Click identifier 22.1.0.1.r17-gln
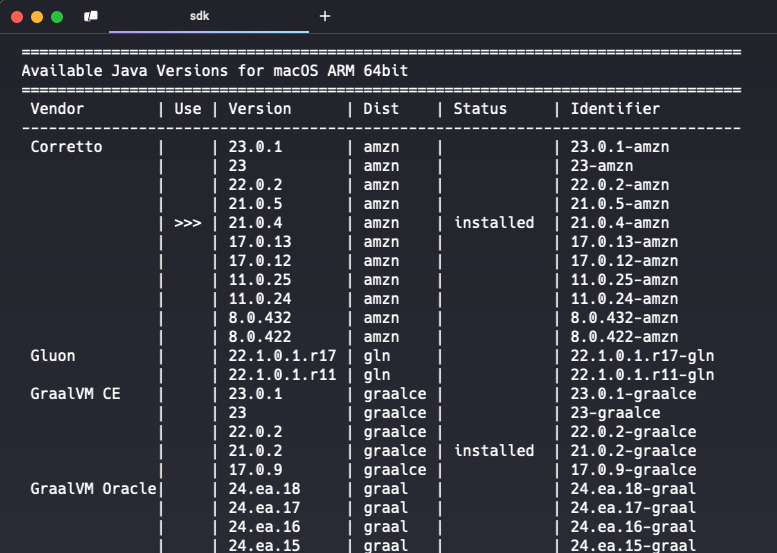Viewport: 777px width, 553px height. 642,356
